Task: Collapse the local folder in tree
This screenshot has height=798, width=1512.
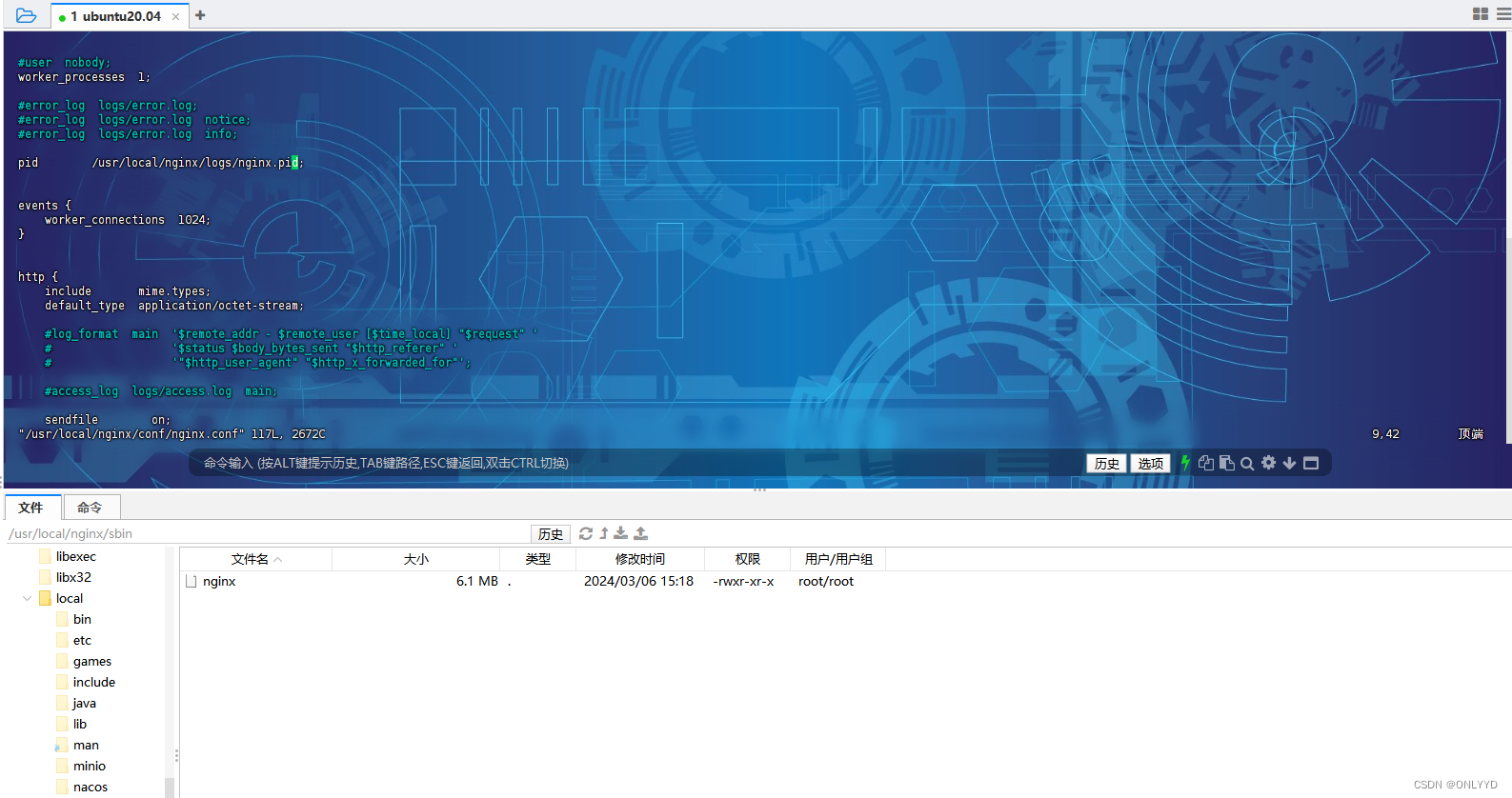Action: 27,598
